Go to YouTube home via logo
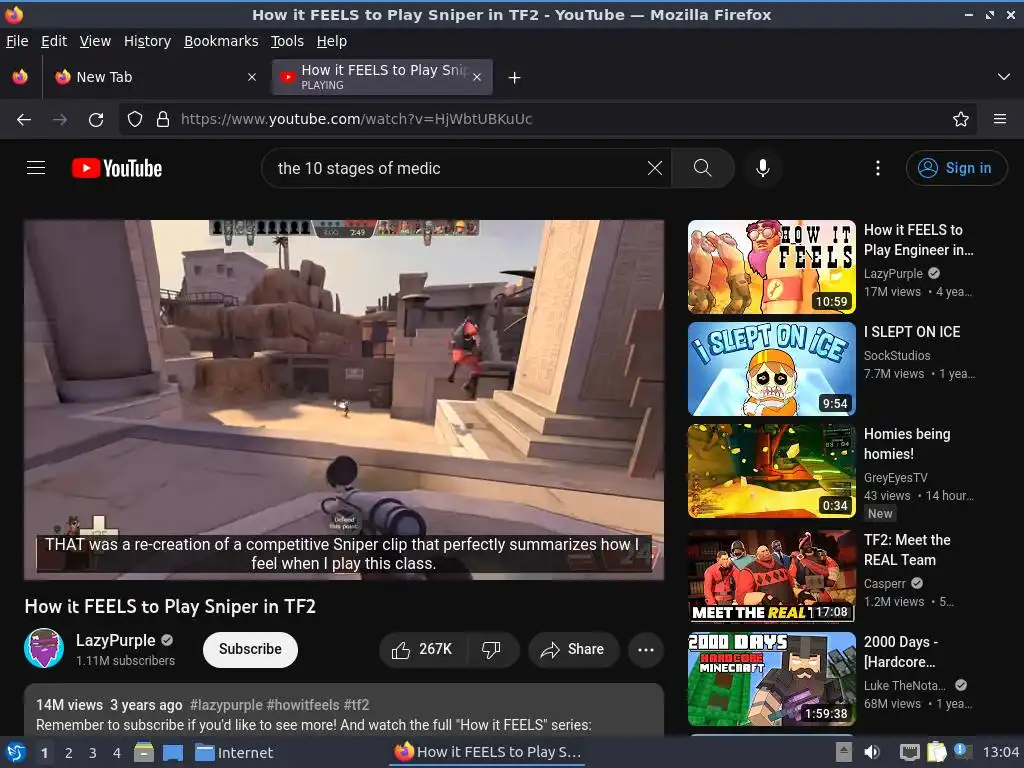This screenshot has height=768, width=1024. pos(117,168)
